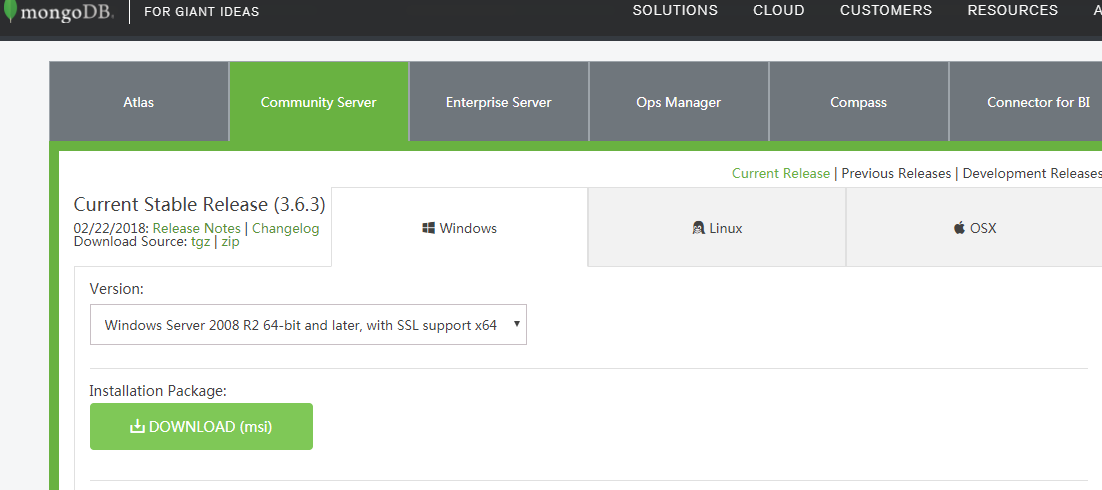
Task: Click the 'FOR GIANT IDEAS' tagline
Action: click(202, 11)
